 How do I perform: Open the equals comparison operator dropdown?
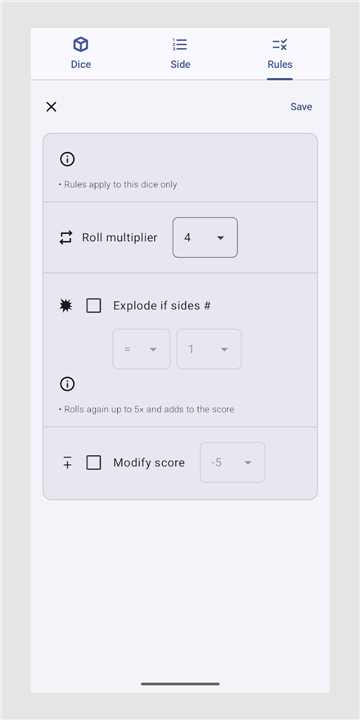coord(141,349)
